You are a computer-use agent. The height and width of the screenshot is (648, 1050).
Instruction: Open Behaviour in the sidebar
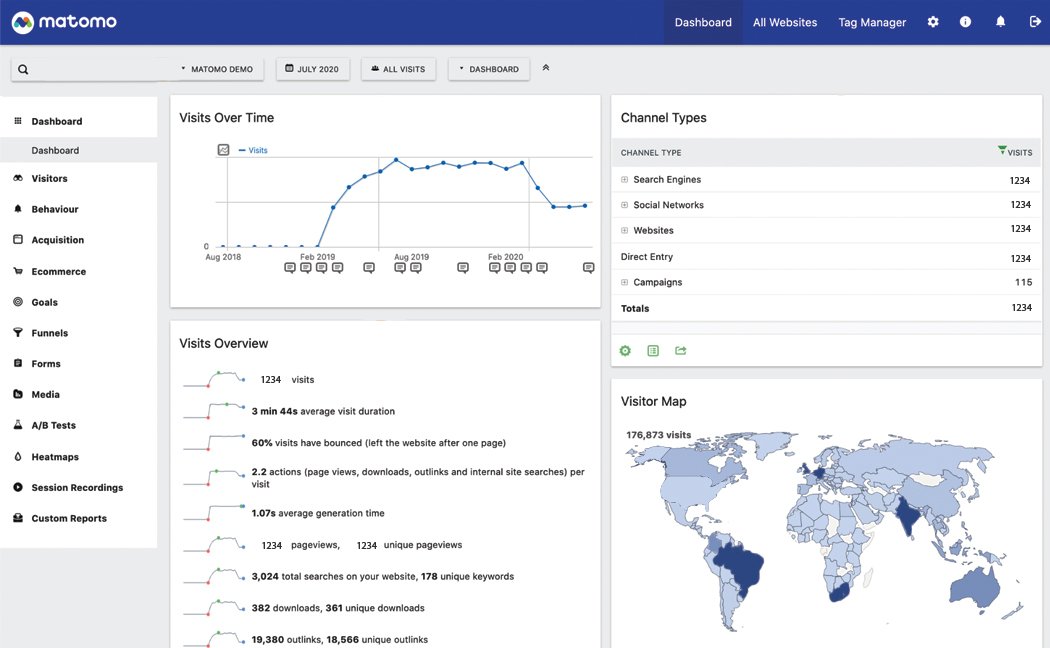pyautogui.click(x=55, y=210)
